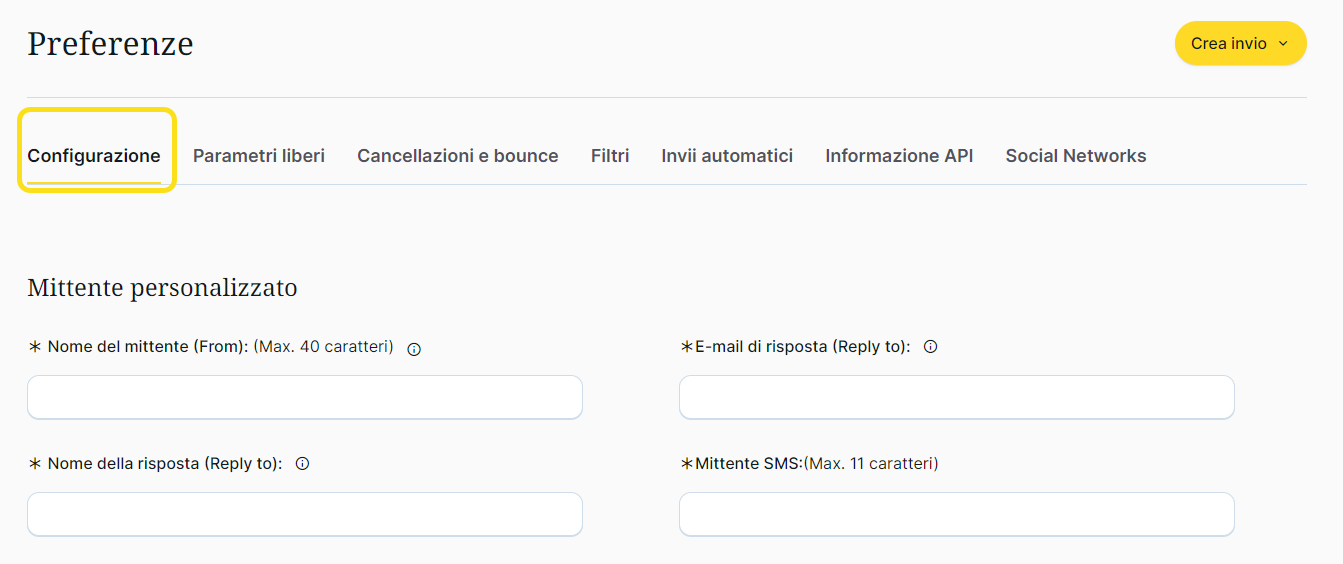Select the Filtri tab
The height and width of the screenshot is (564, 1343).
pyautogui.click(x=610, y=156)
